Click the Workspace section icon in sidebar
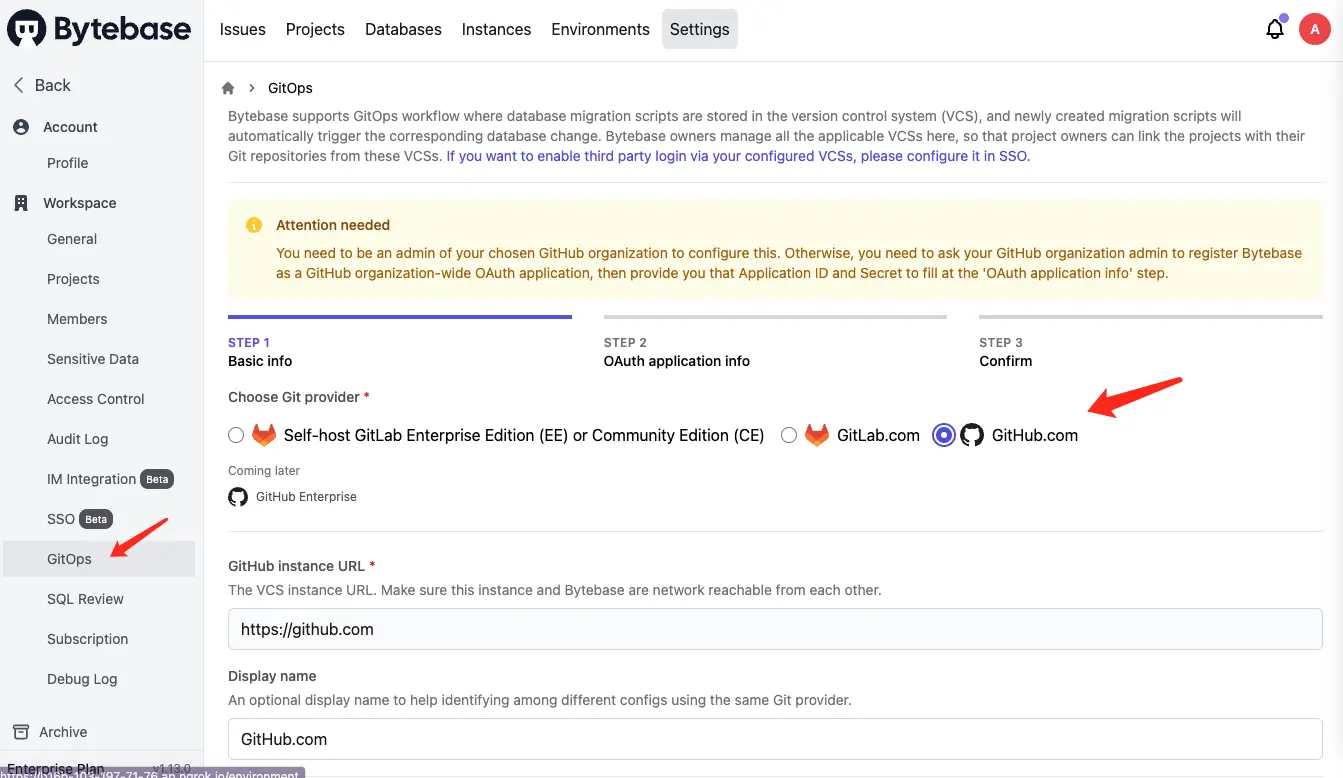The width and height of the screenshot is (1343, 778). [x=21, y=202]
